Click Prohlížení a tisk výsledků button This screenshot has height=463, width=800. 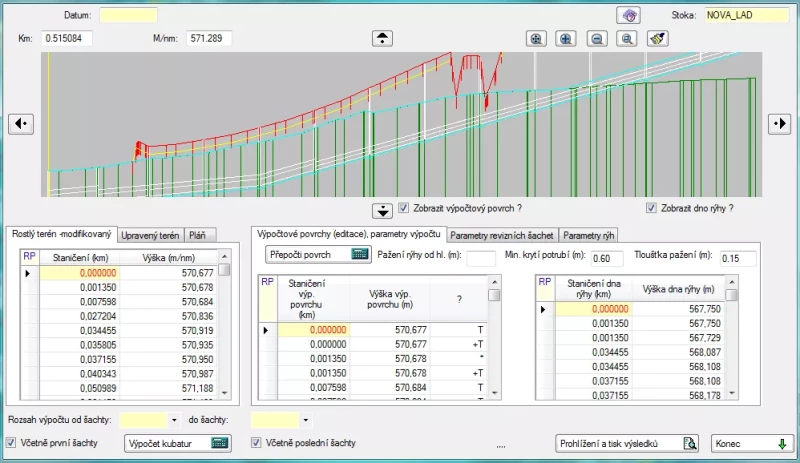coord(627,443)
